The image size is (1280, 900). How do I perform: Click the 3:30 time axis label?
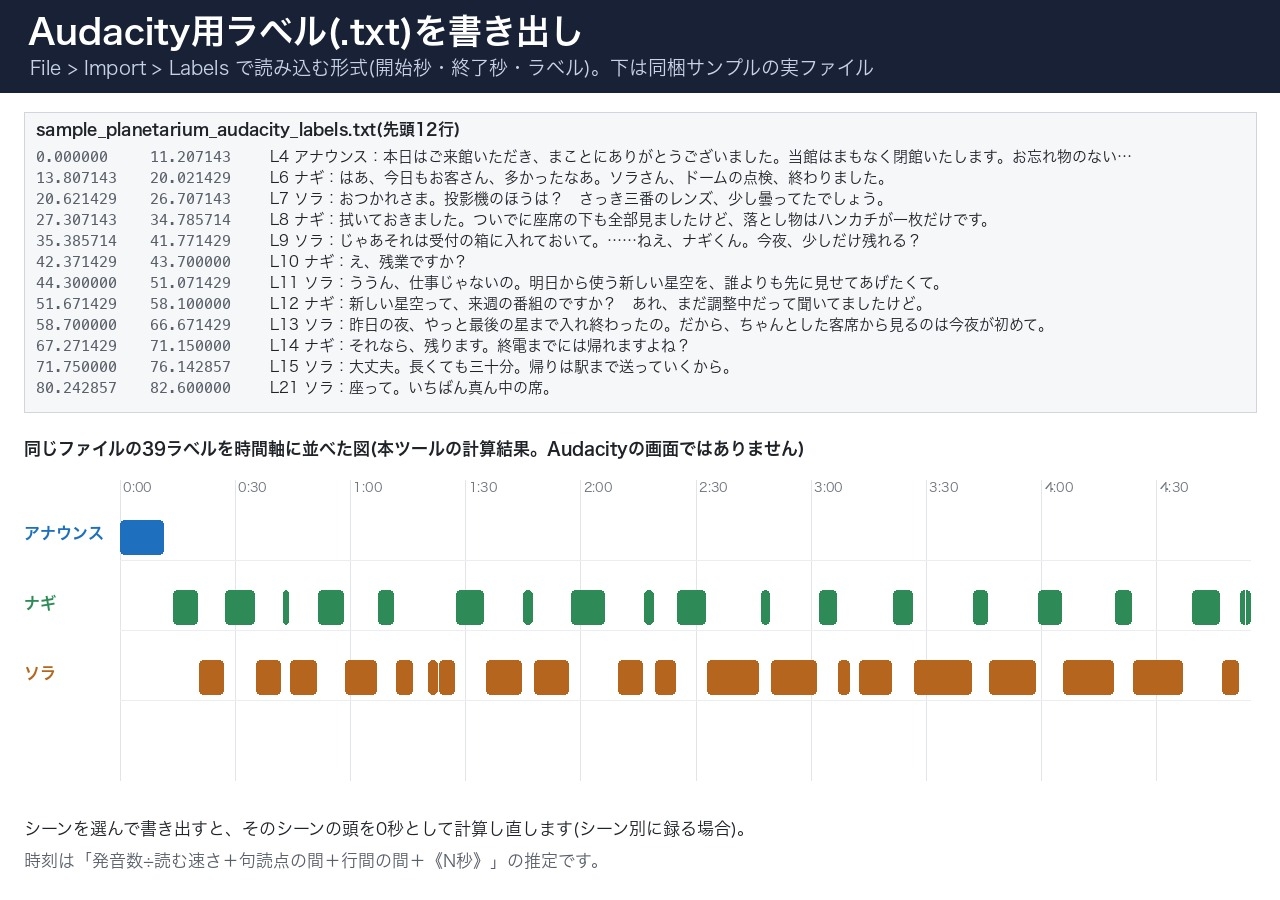tap(944, 487)
